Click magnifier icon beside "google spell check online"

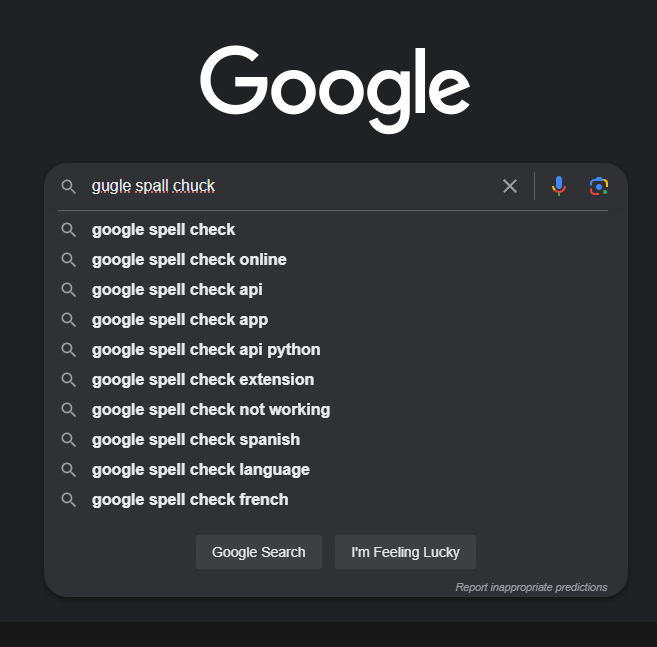click(69, 260)
